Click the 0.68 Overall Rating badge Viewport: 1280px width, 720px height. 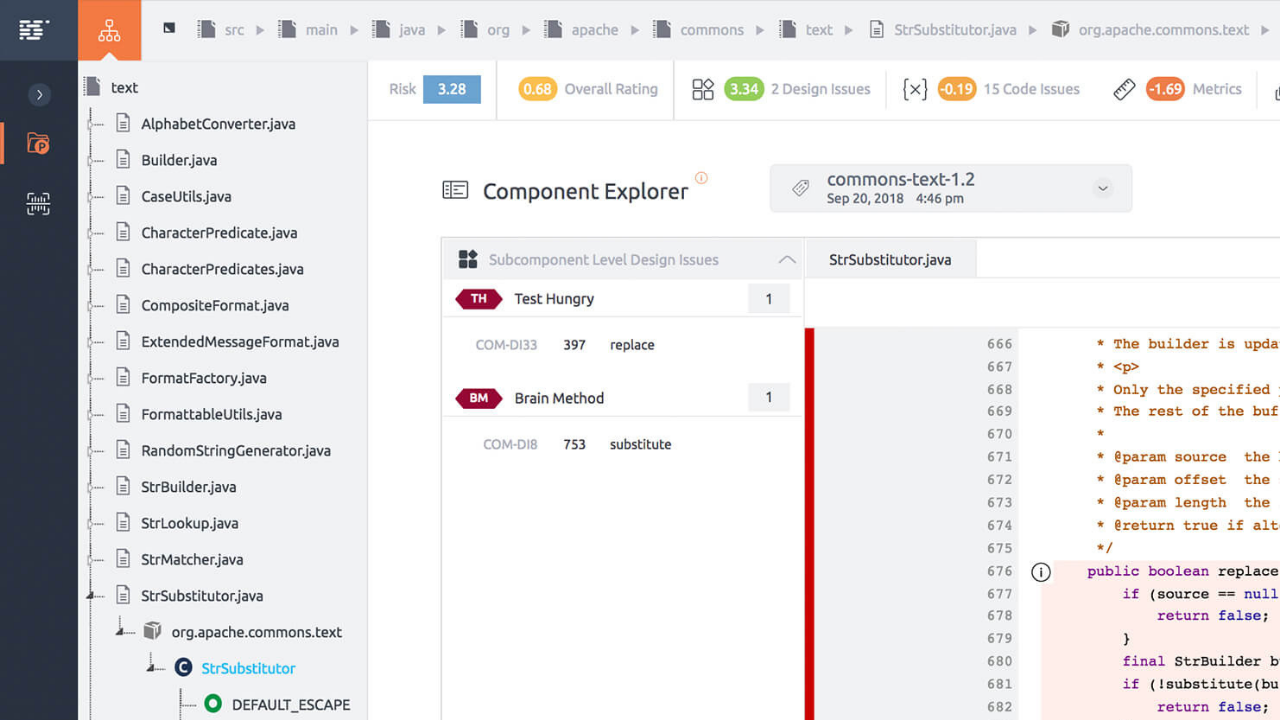click(537, 89)
